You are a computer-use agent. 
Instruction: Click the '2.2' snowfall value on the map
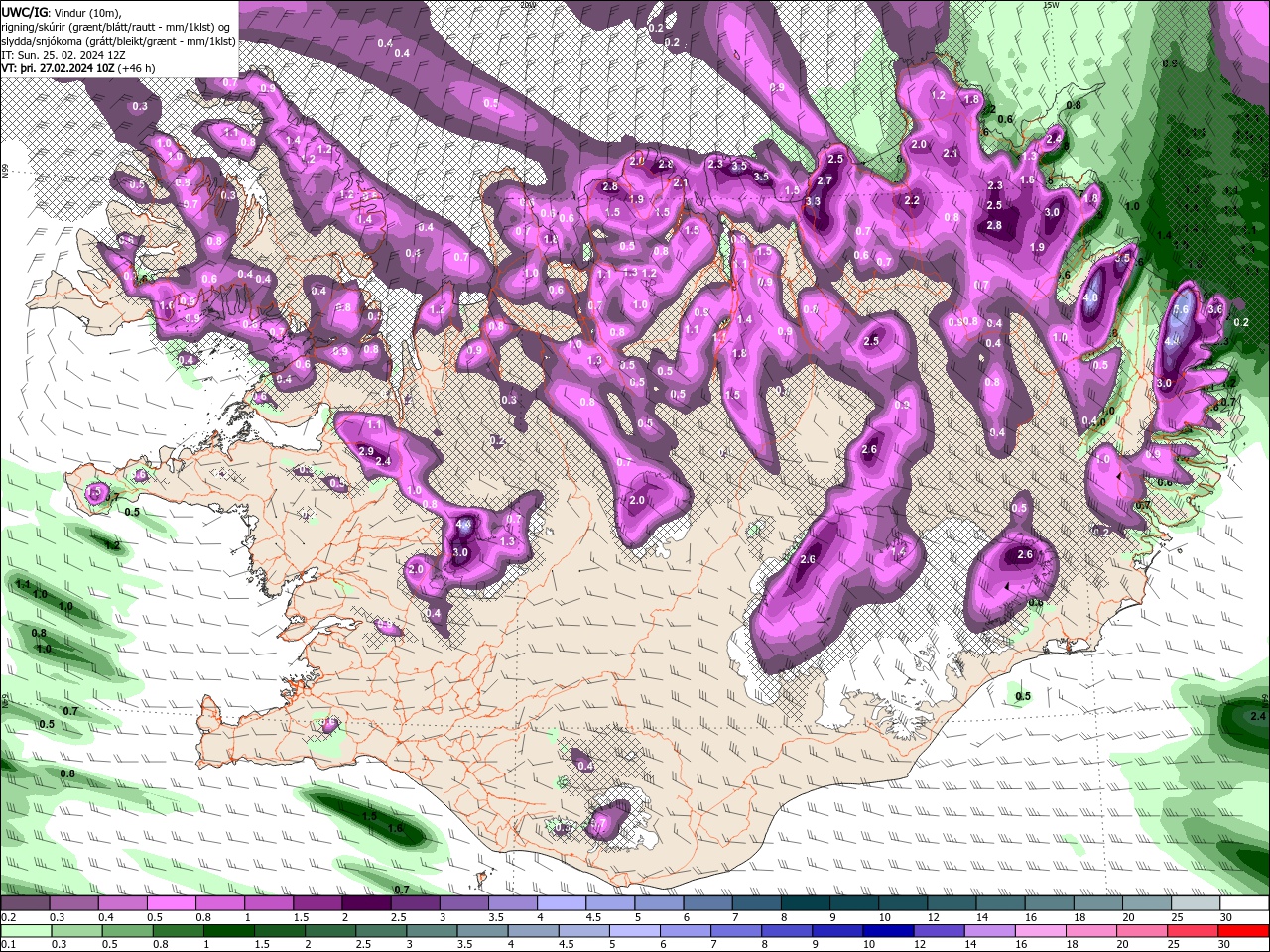(x=912, y=200)
